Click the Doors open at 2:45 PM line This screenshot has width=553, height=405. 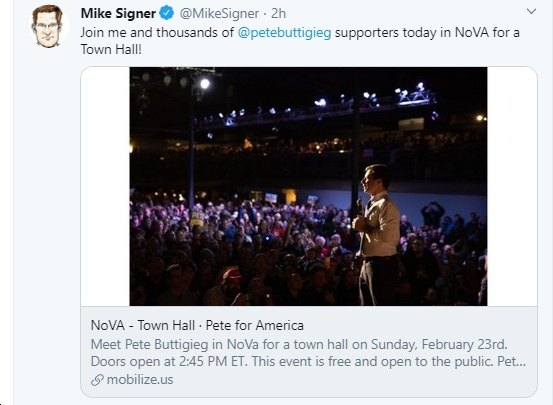point(308,362)
